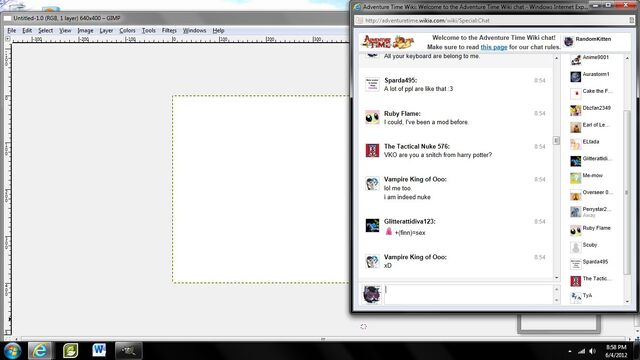Click the Windows Start orb
Screen dimensions: 640x360
[12, 351]
